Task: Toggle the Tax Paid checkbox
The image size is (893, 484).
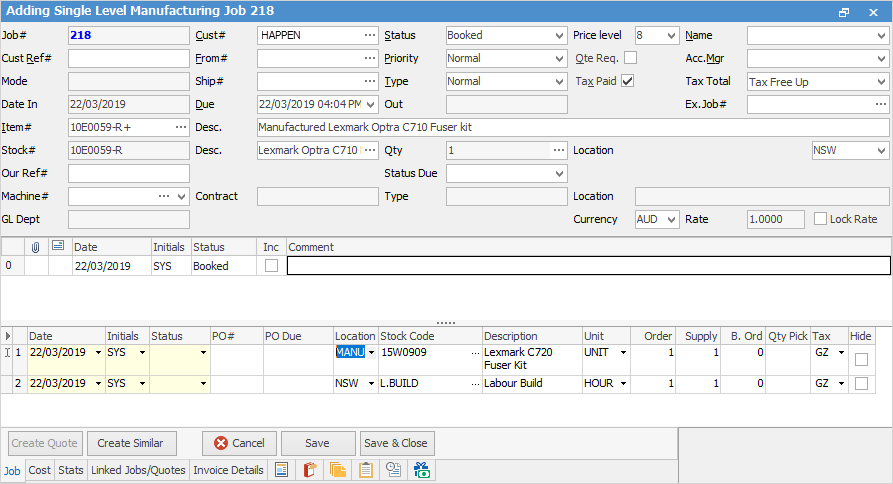Action: (628, 82)
